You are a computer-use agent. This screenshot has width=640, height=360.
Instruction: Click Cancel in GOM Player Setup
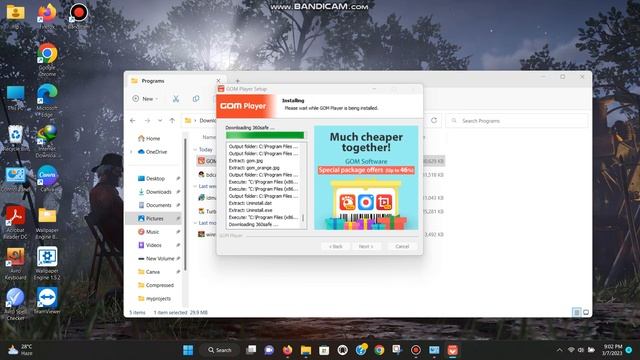click(x=402, y=246)
